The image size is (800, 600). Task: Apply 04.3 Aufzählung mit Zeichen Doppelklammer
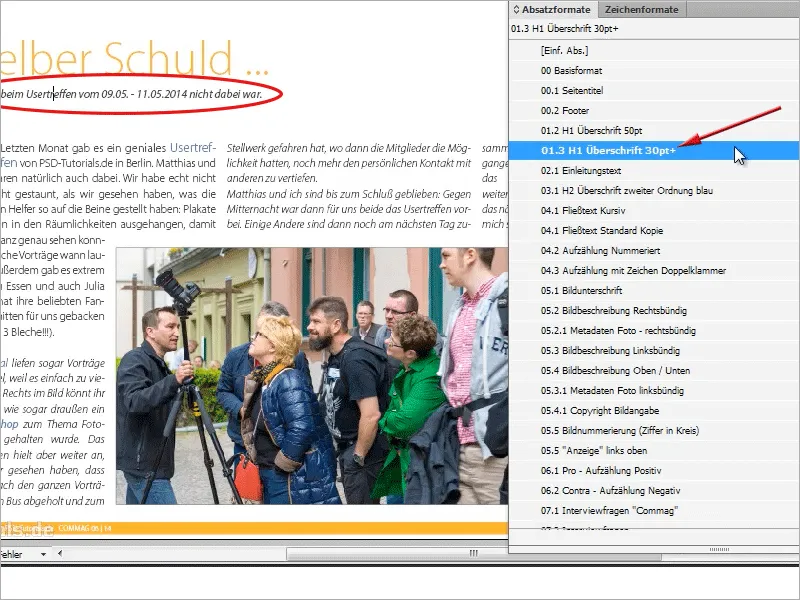[654, 270]
